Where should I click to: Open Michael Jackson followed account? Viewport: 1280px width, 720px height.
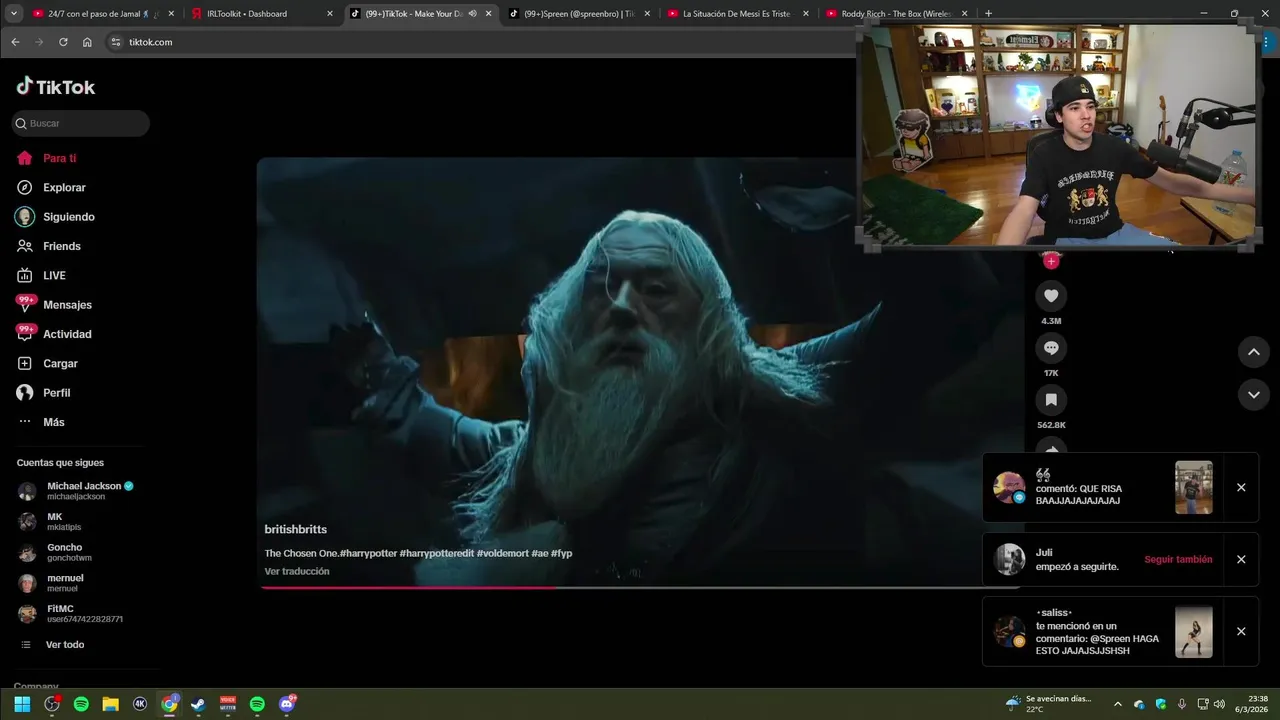pos(77,491)
